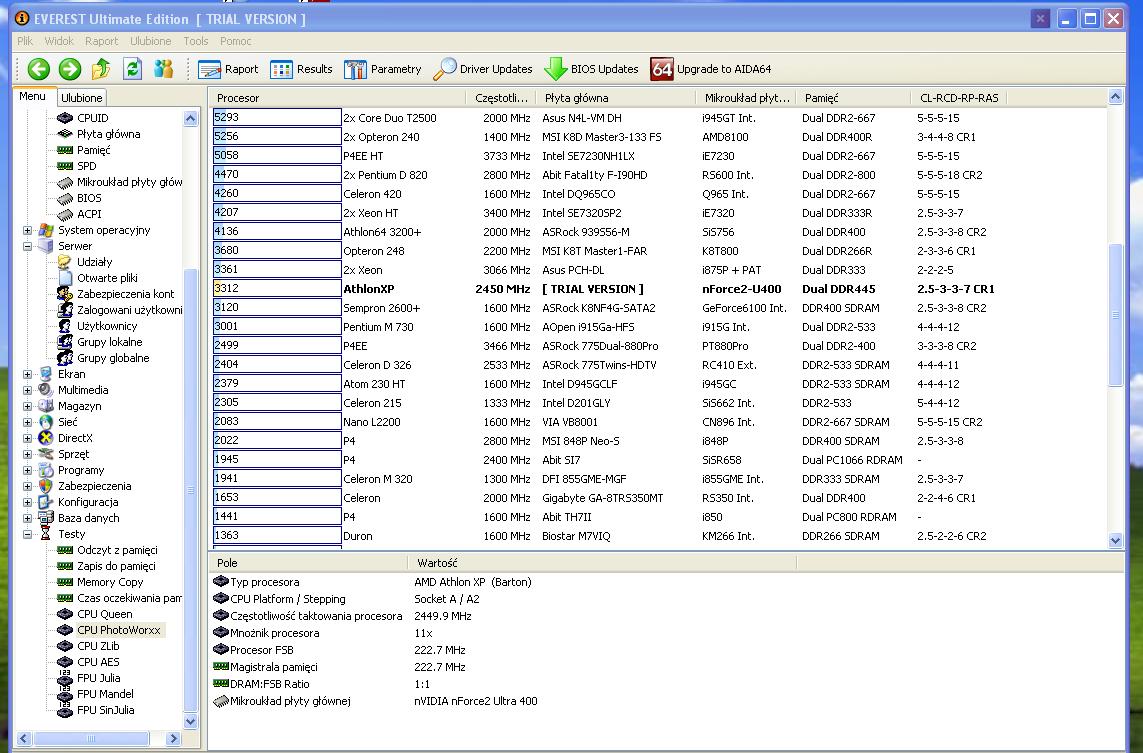Select Grupy globalne tree item
1143x753 pixels.
pyautogui.click(x=113, y=359)
